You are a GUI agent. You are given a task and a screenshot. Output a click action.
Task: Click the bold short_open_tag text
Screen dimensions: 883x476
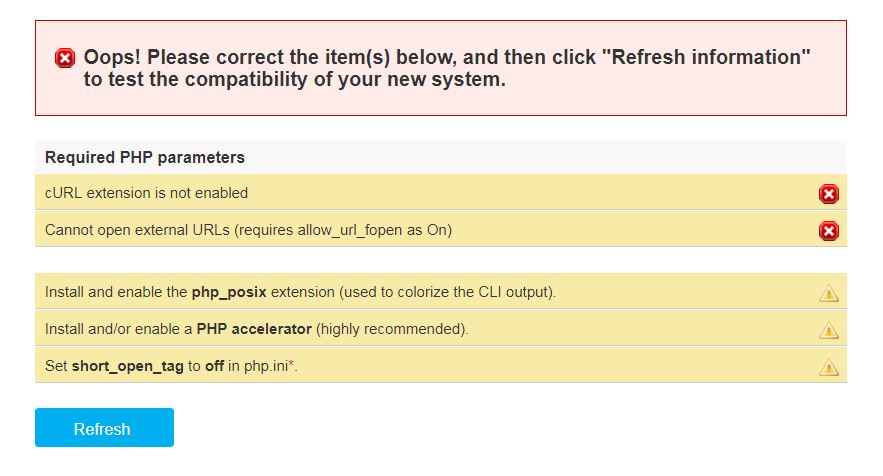point(128,366)
